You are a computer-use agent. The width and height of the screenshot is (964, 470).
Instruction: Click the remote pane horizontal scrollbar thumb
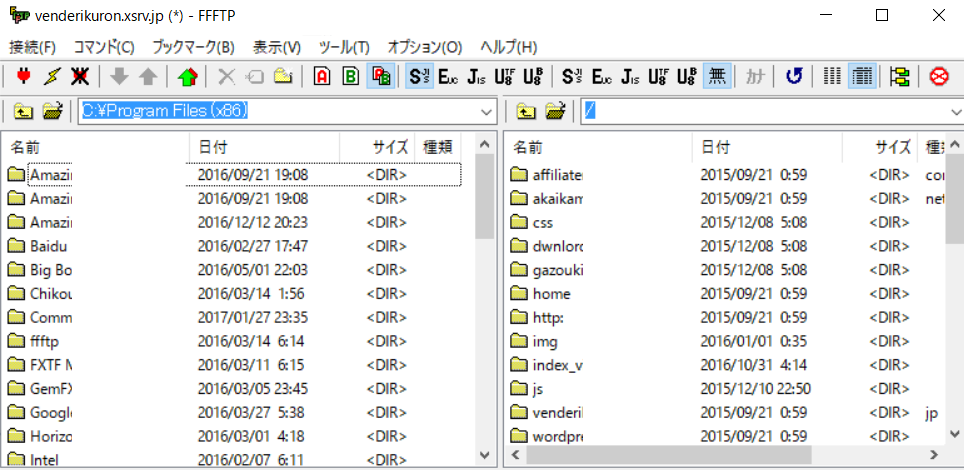[x=669, y=455]
